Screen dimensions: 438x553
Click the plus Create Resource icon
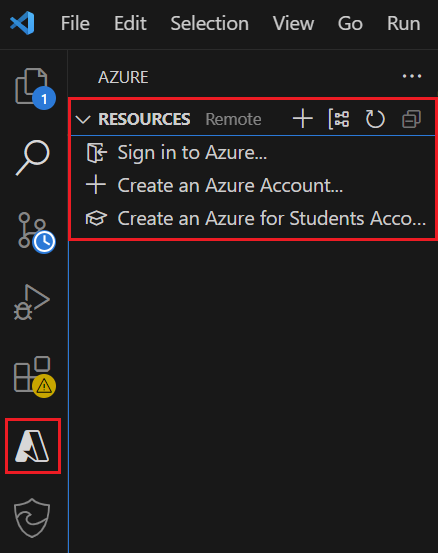point(303,118)
